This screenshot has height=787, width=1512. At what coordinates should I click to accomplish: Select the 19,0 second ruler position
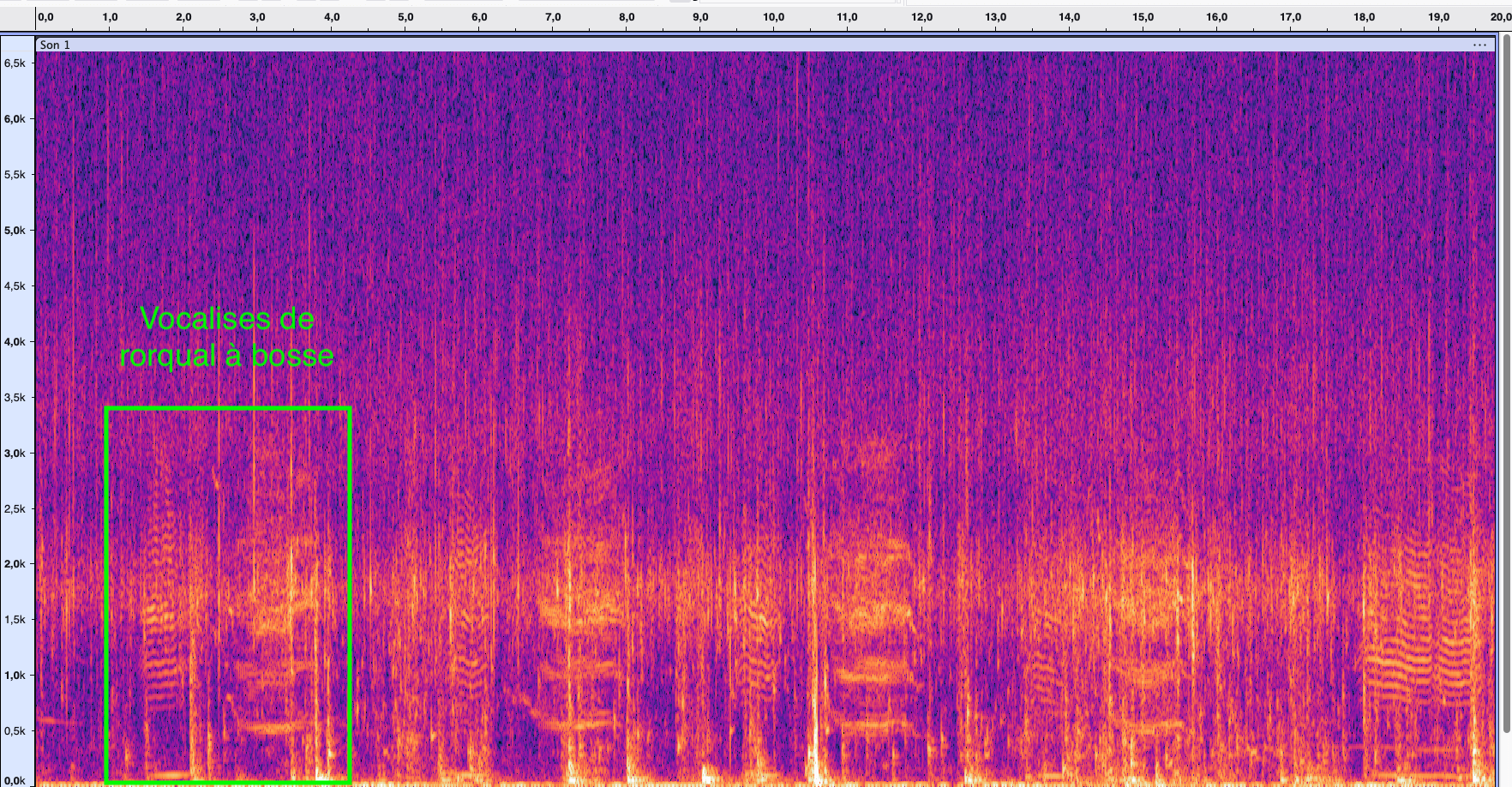(x=1438, y=17)
